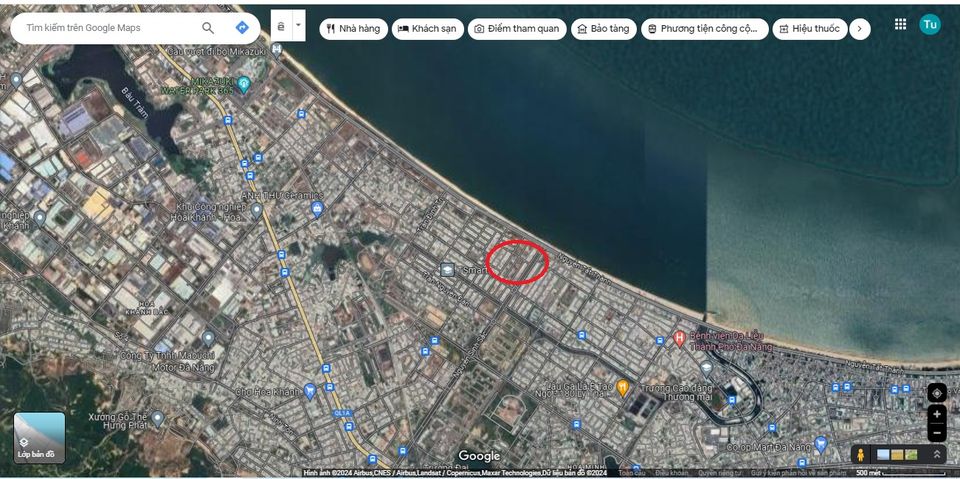Image resolution: width=960 pixels, height=479 pixels.
Task: Select the Street View pegman
Action: (860, 455)
